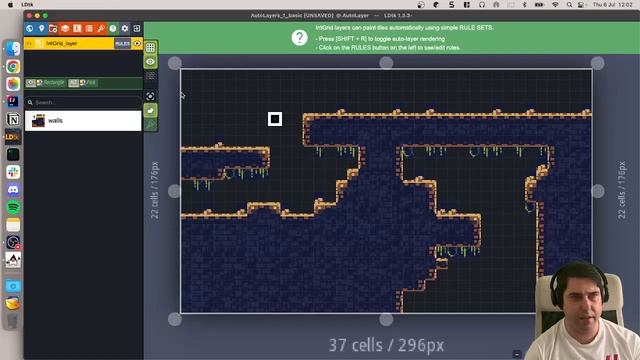The image size is (640, 360).
Task: Open the app settings gear icon
Action: tap(124, 29)
